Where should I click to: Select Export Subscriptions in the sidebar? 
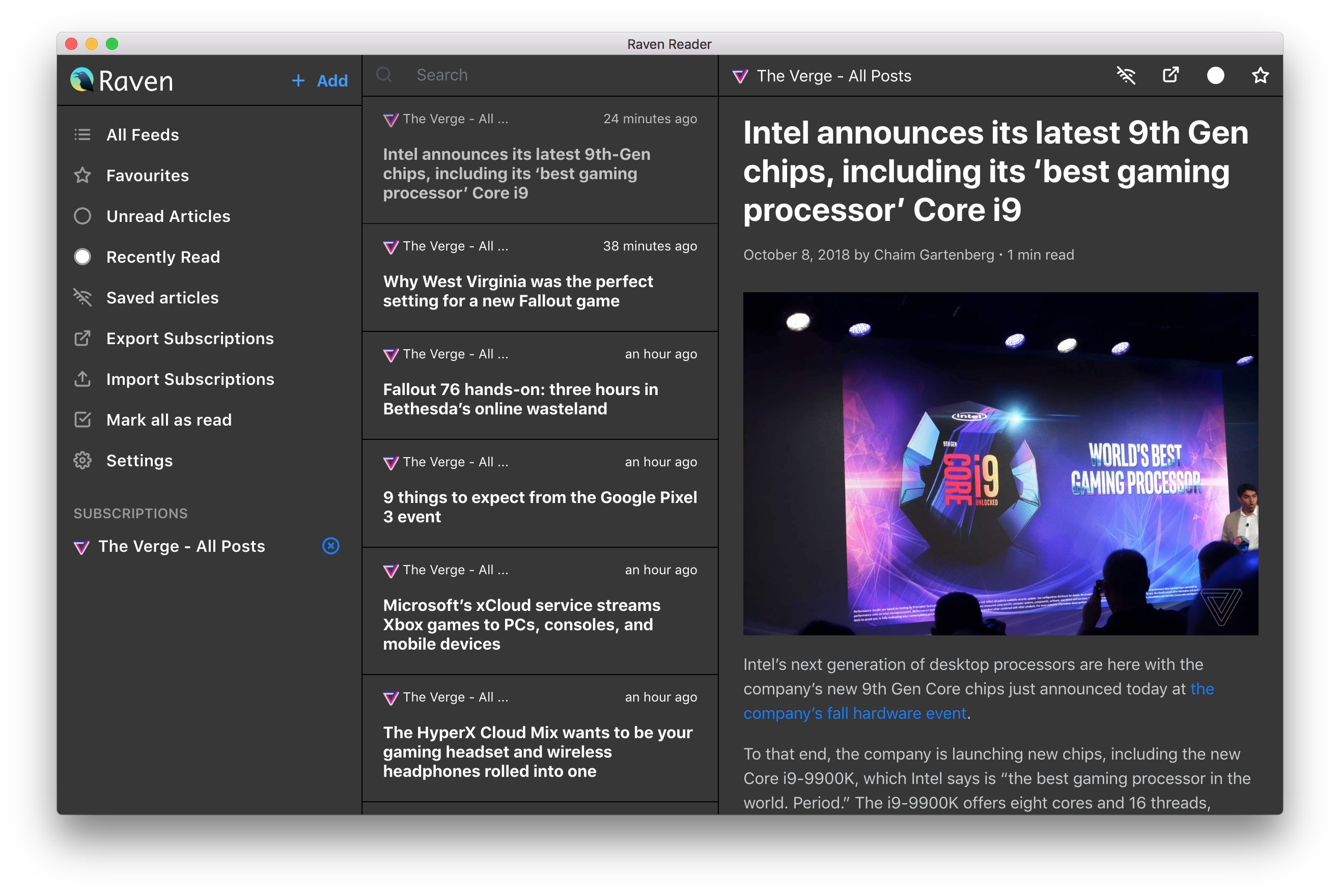click(189, 338)
